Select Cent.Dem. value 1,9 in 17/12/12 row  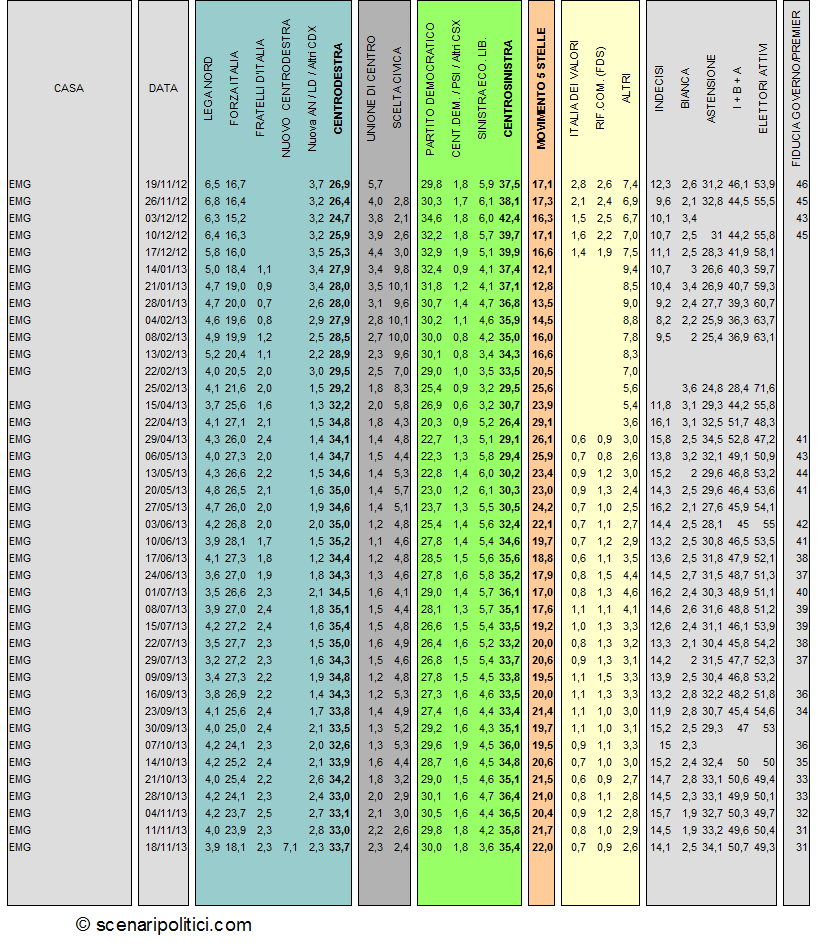coord(460,252)
